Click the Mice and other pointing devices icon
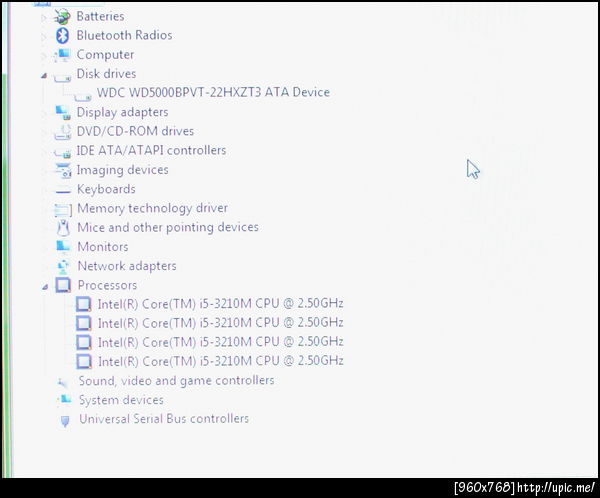Image resolution: width=600 pixels, height=498 pixels. pos(63,228)
